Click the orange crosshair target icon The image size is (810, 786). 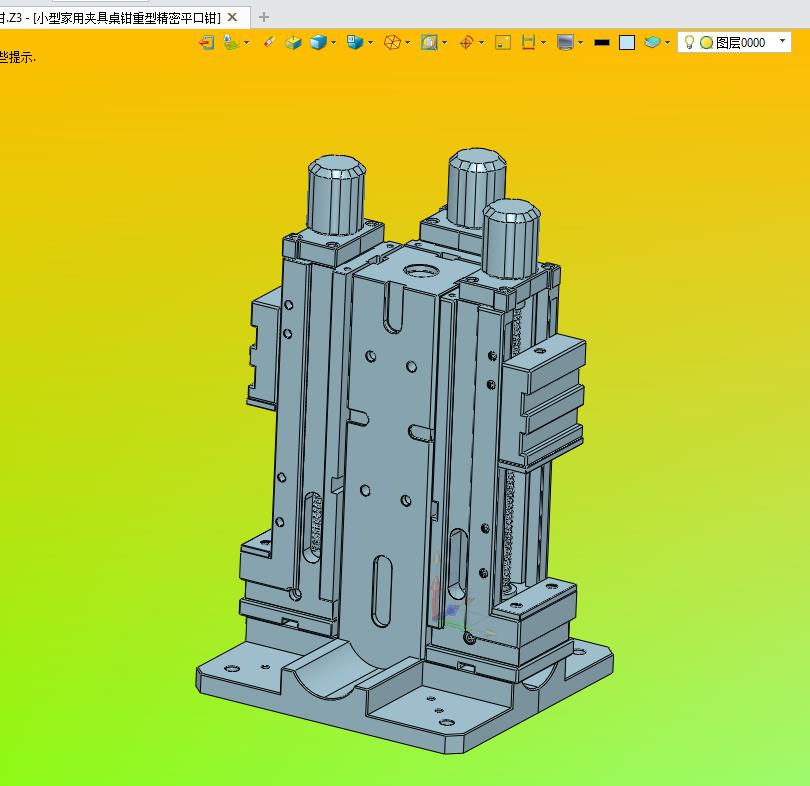pyautogui.click(x=466, y=42)
